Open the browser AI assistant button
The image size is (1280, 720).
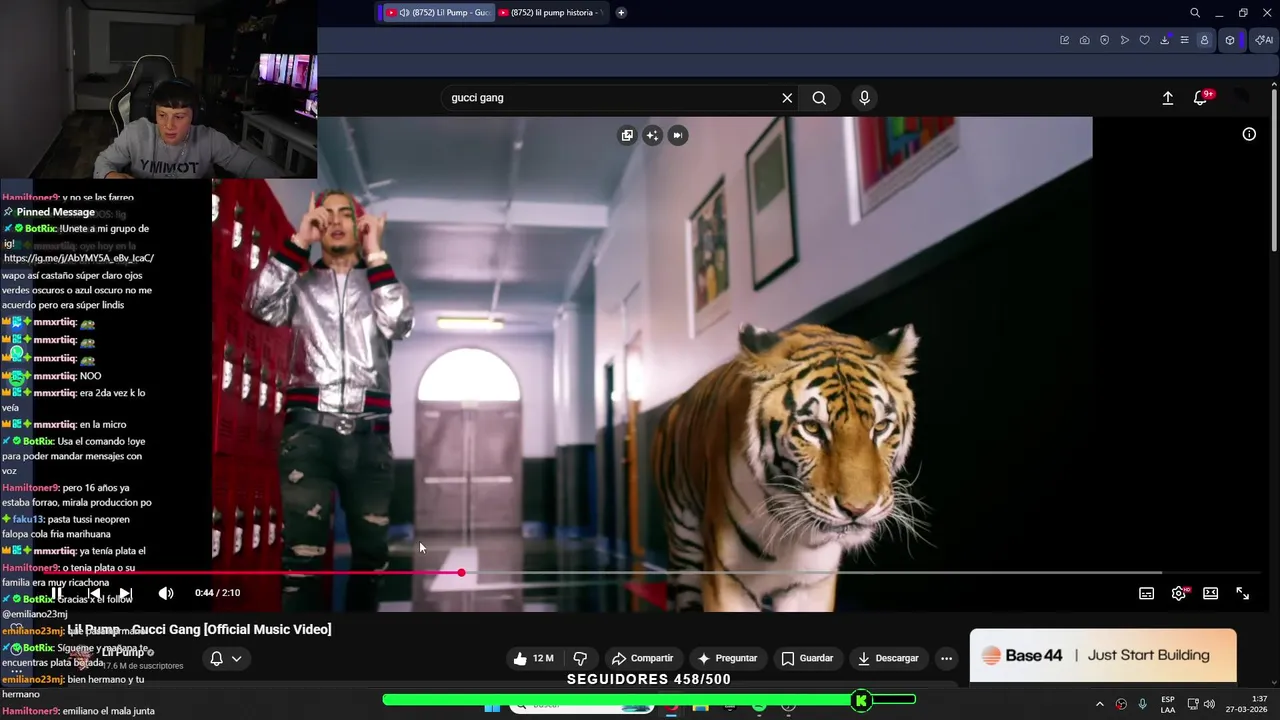click(1264, 40)
